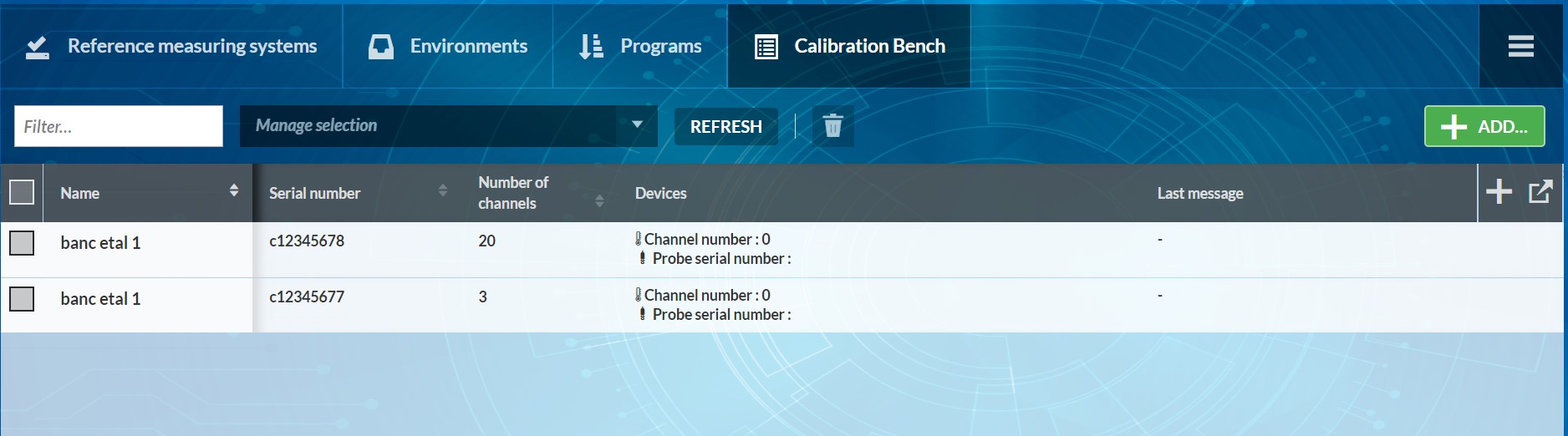Click thermometer icon for c12345677 channel

pos(638,295)
